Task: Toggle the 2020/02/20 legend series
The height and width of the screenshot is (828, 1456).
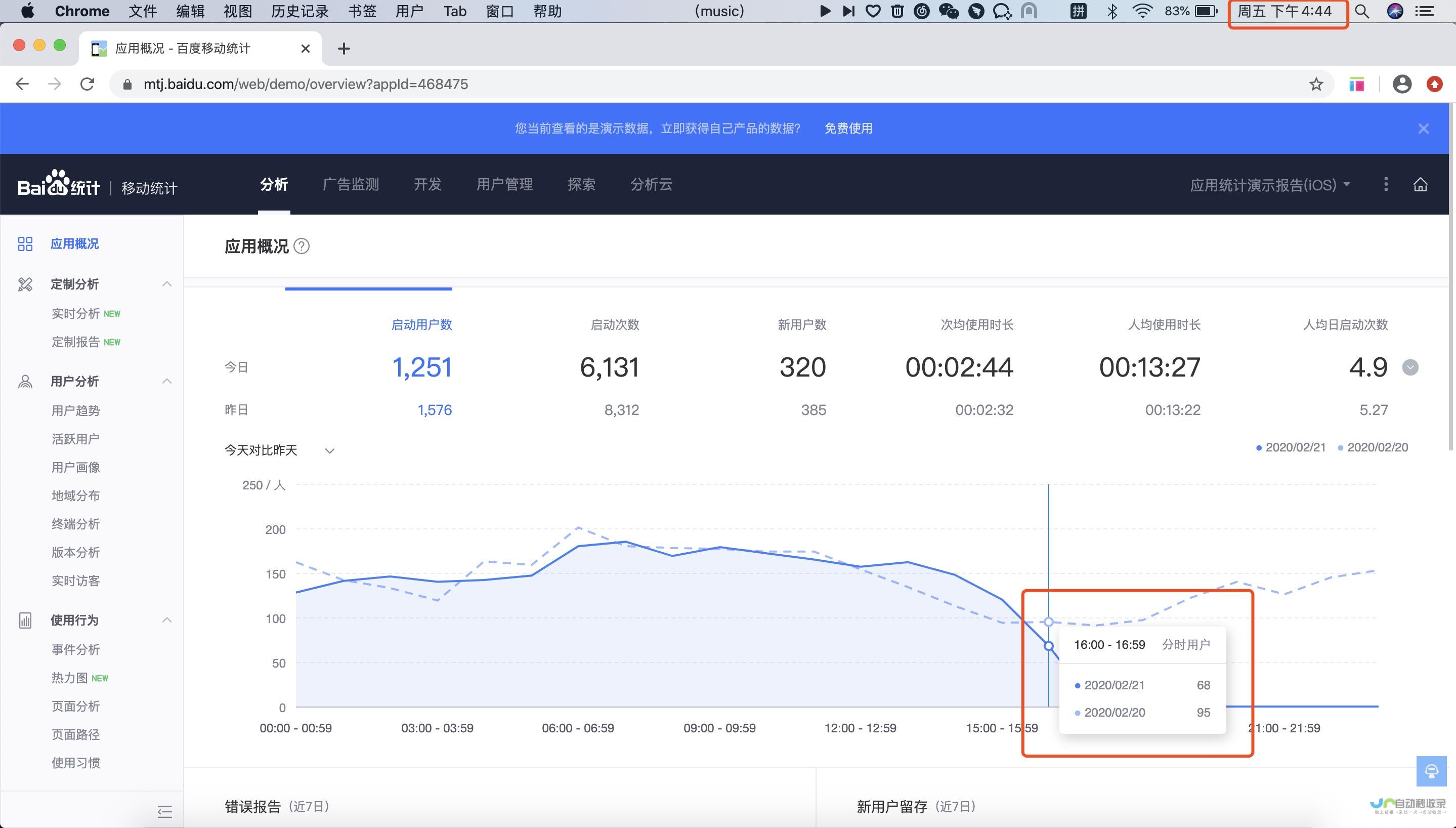Action: tap(1373, 447)
